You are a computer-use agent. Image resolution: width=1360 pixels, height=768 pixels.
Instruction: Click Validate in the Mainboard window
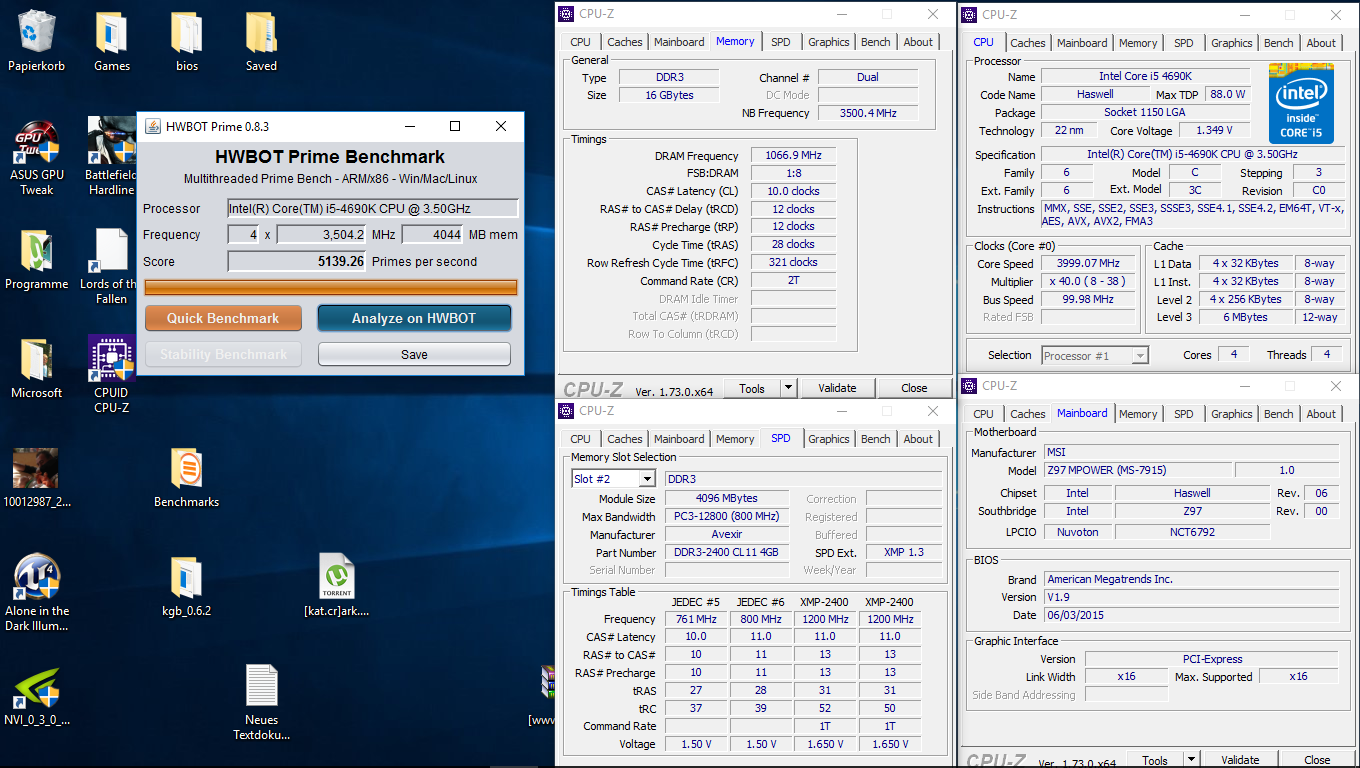pos(1240,760)
